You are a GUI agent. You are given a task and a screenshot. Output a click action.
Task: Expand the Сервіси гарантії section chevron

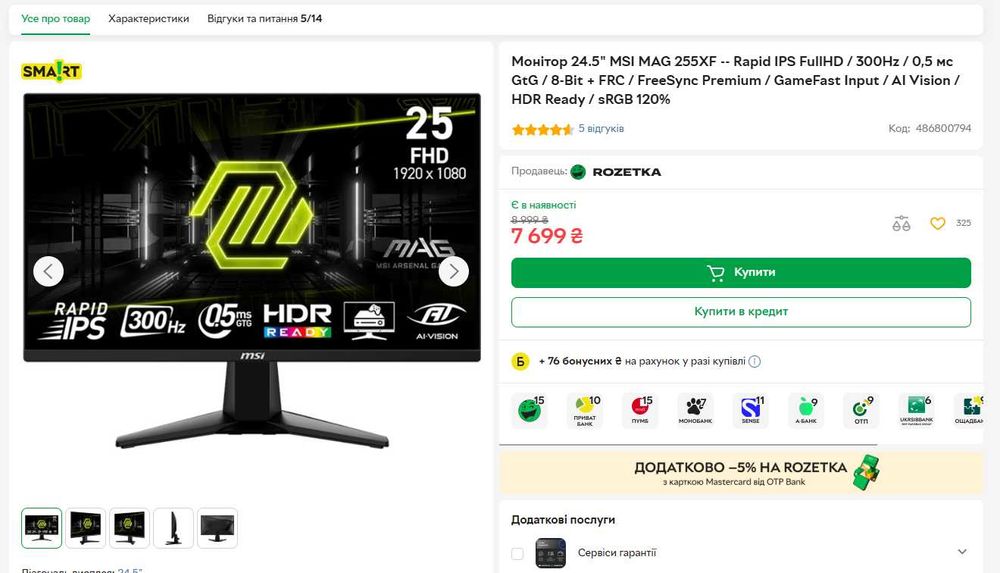[x=962, y=551]
